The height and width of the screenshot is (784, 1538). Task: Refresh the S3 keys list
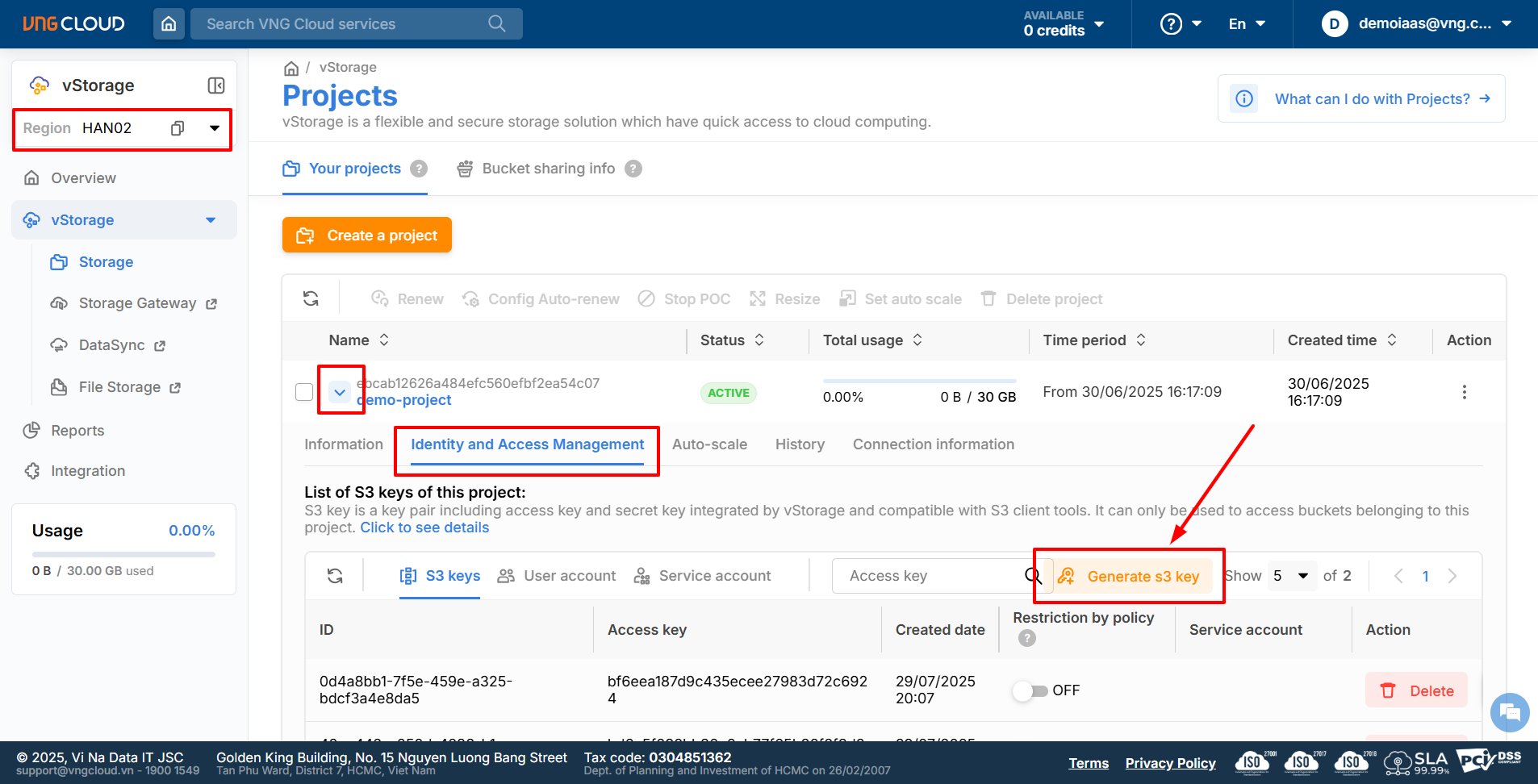[x=335, y=576]
